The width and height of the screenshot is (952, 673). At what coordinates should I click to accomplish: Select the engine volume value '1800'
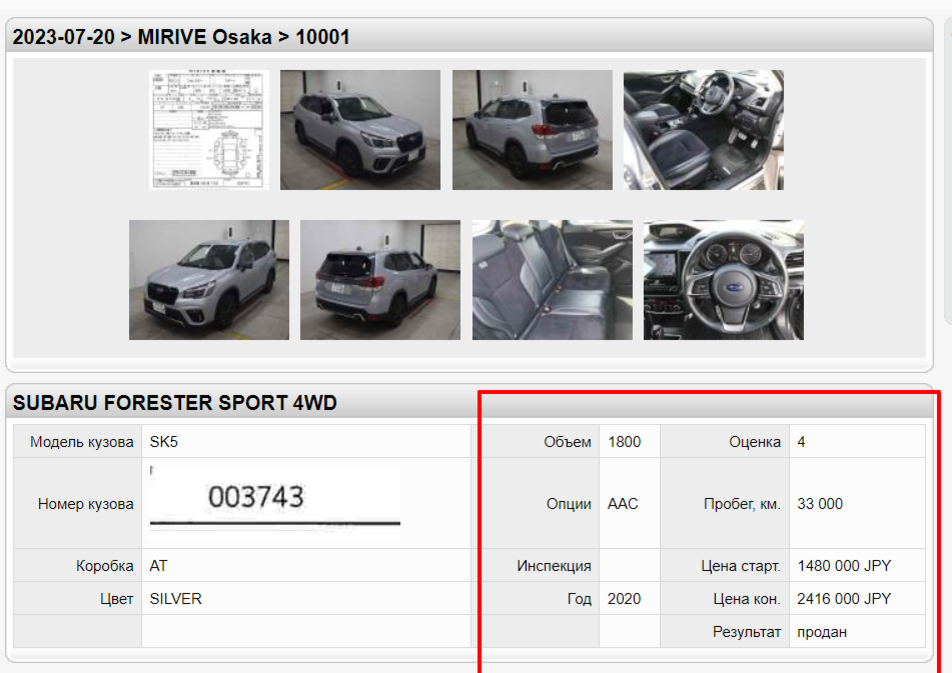pyautogui.click(x=624, y=442)
